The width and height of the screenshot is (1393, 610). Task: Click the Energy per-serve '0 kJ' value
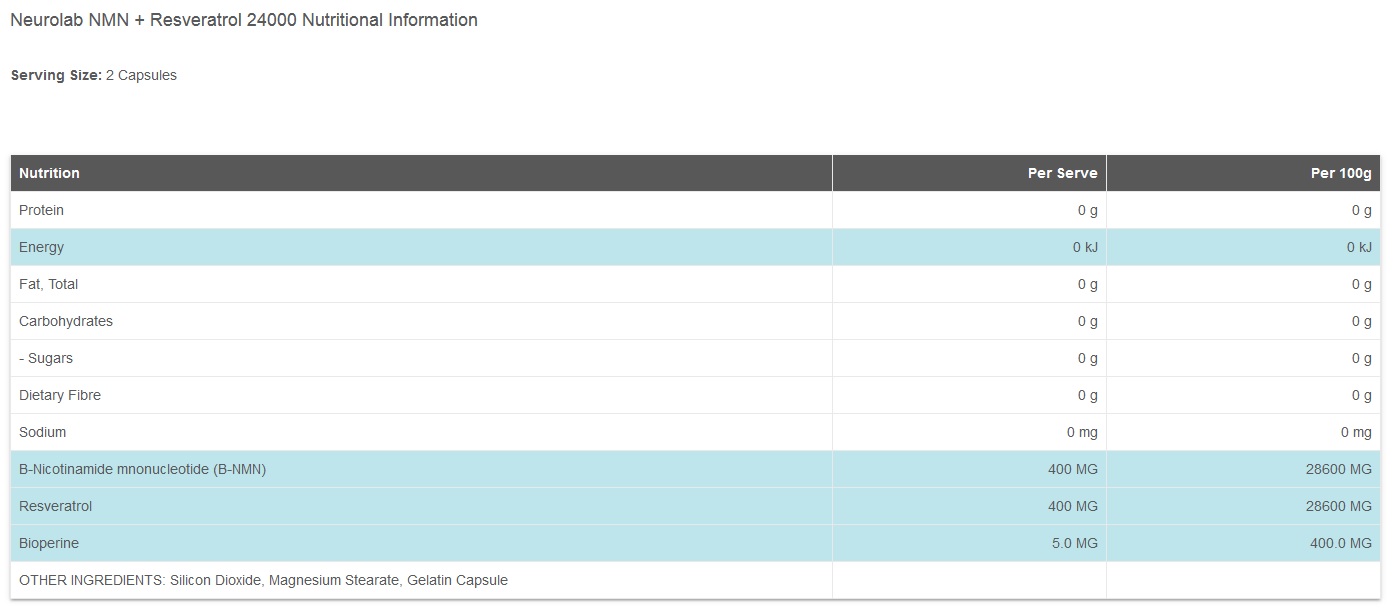point(1085,247)
